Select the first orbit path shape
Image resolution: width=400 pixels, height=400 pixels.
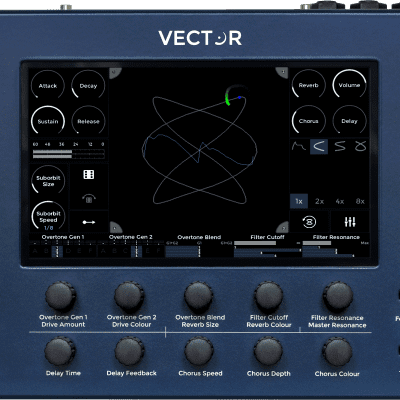coord(299,146)
